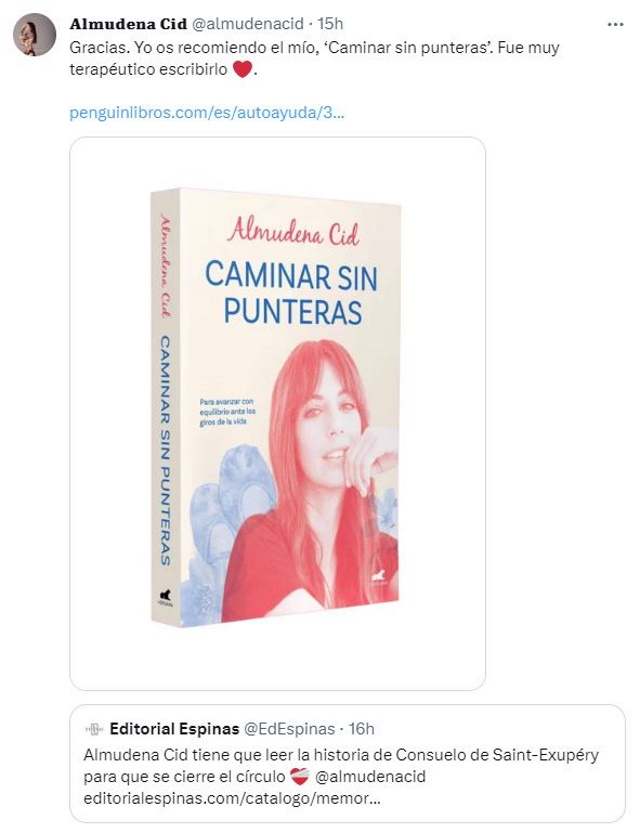The height and width of the screenshot is (833, 640).
Task: Open the quoted tweet about Consuelo de Saint-Exupéry
Action: point(347,763)
